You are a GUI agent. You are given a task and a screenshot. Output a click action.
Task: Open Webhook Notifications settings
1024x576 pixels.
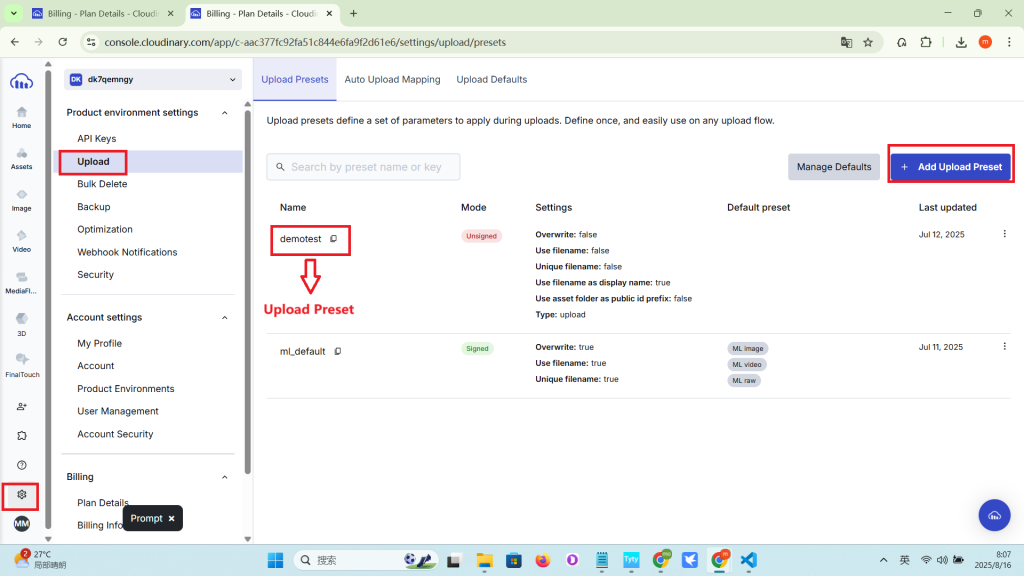127,252
